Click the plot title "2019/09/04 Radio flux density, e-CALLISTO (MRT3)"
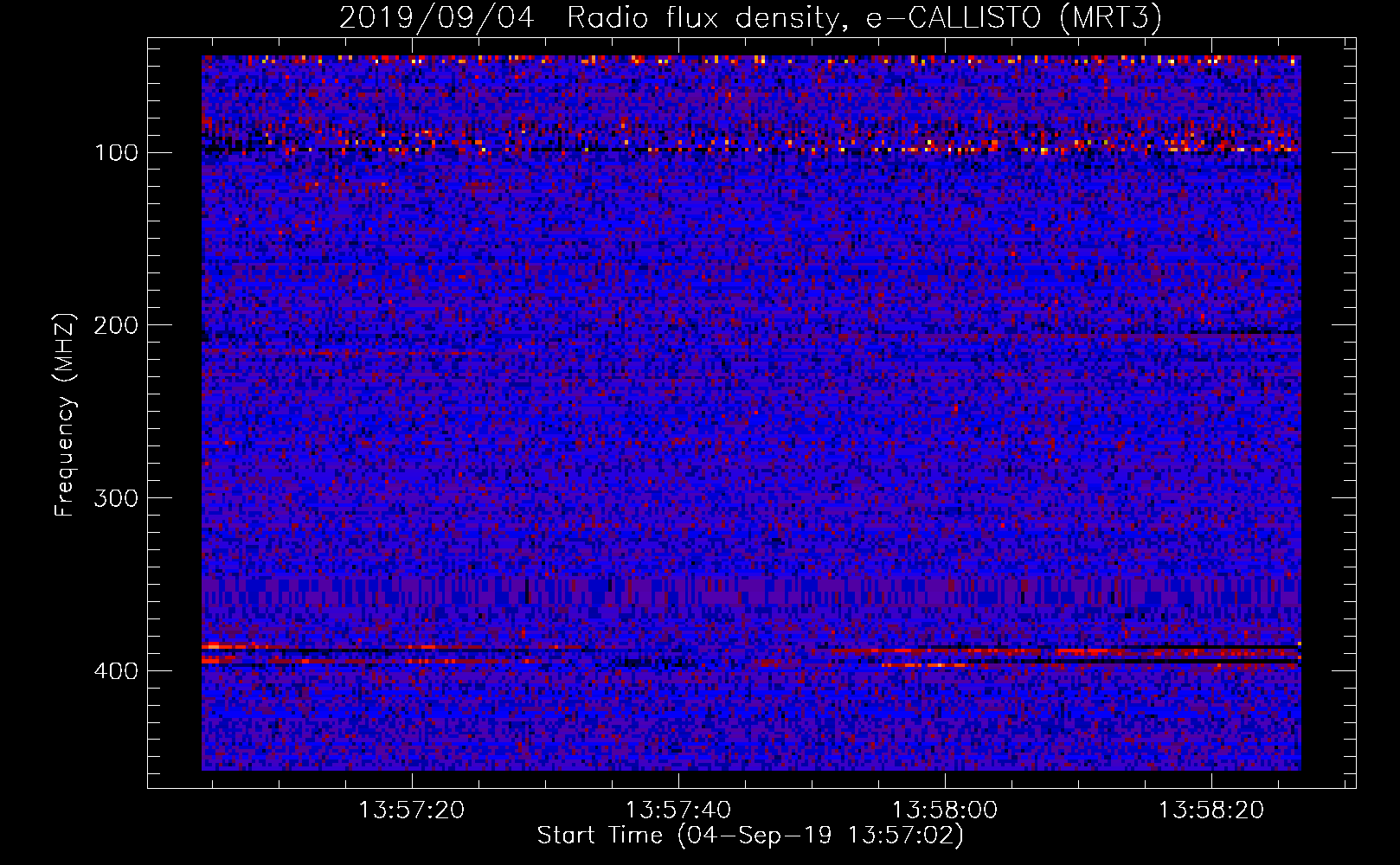Screen dimensions: 1400x865 750,17
